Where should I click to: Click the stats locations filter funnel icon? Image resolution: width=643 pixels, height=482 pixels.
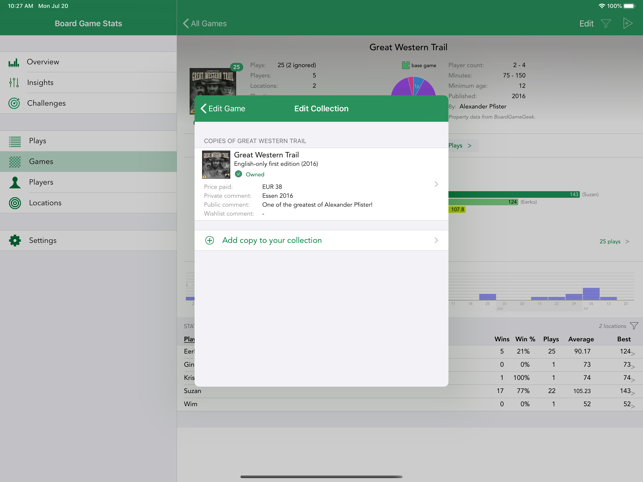point(634,326)
